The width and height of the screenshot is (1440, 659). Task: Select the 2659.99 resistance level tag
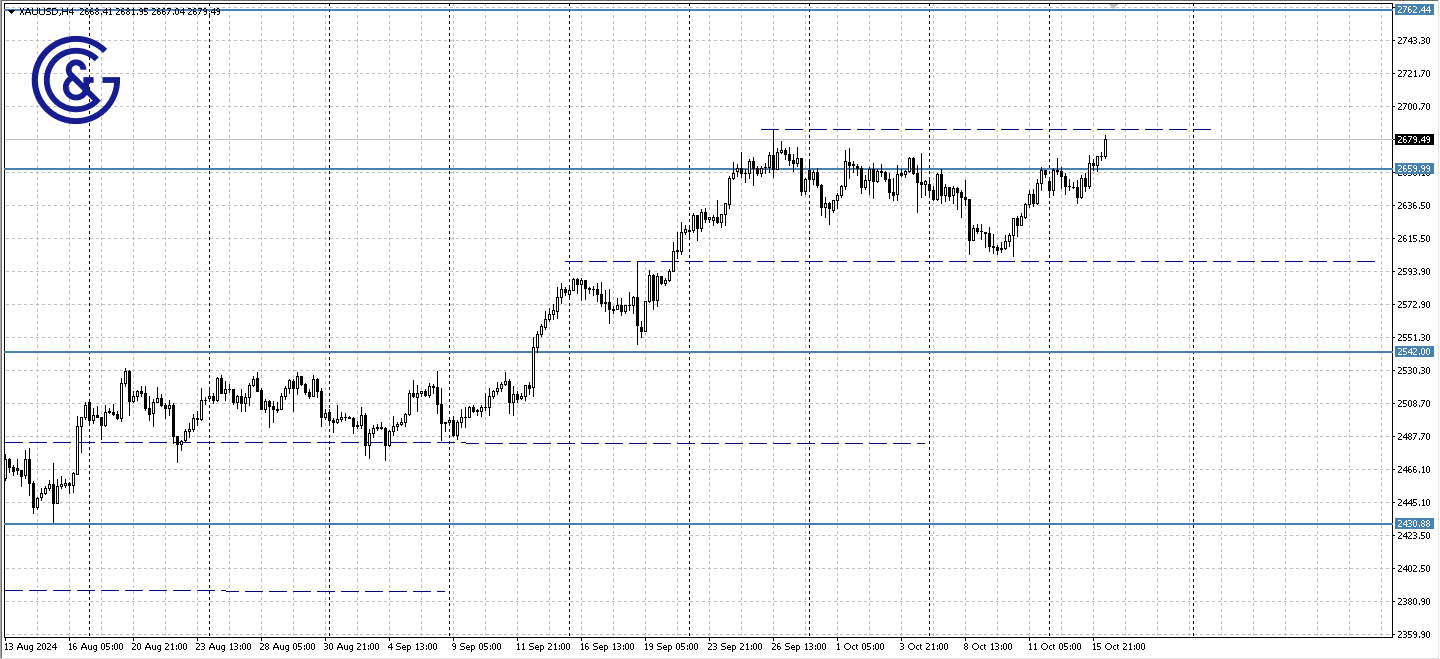tap(1416, 169)
